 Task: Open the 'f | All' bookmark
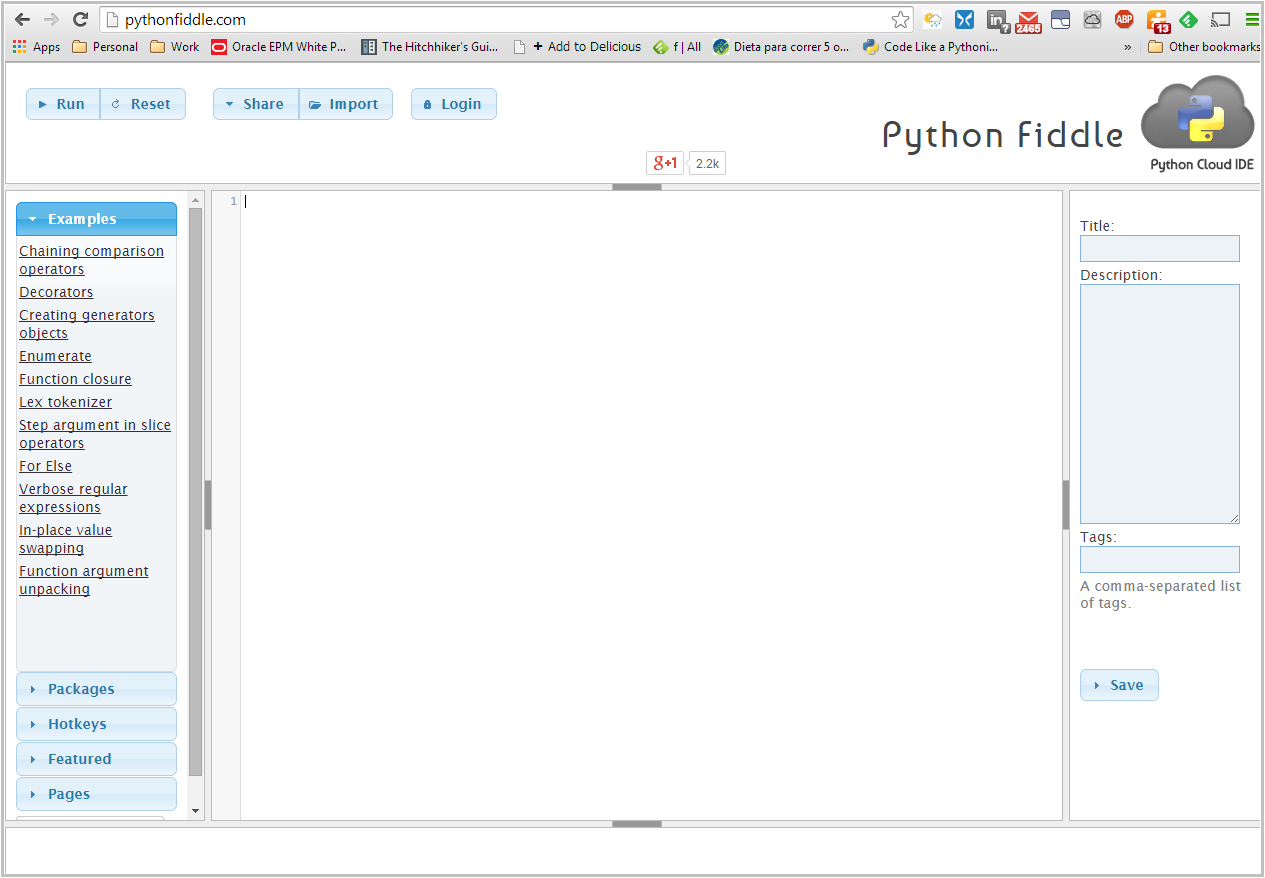[x=677, y=47]
